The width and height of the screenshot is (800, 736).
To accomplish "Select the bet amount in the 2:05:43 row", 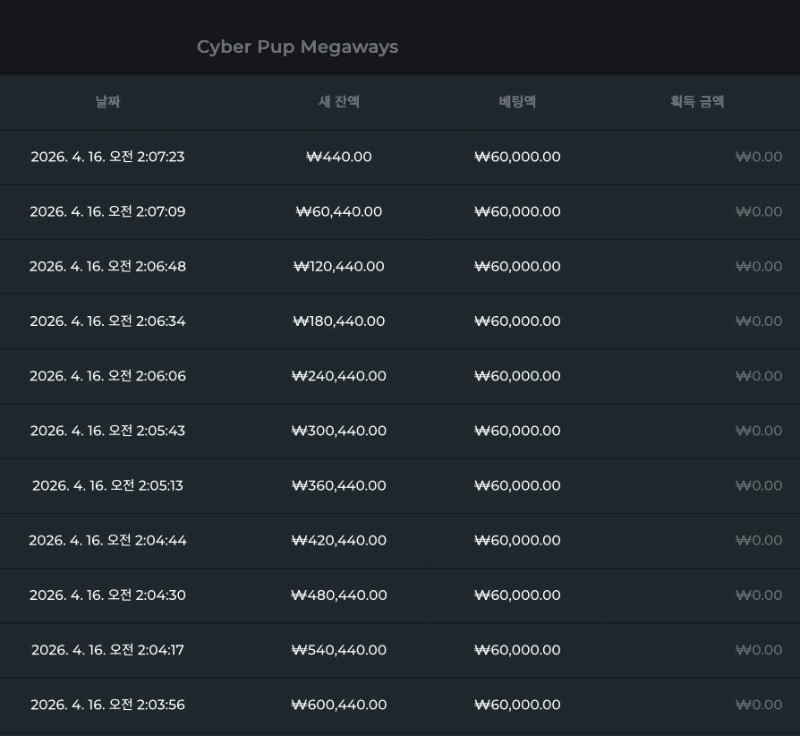I will [x=517, y=431].
